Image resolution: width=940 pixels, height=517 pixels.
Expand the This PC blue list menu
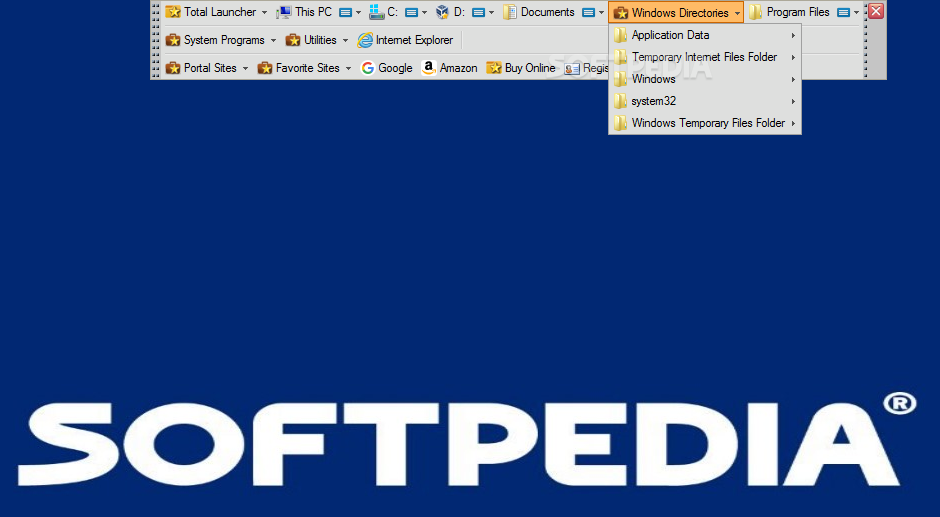(350, 12)
